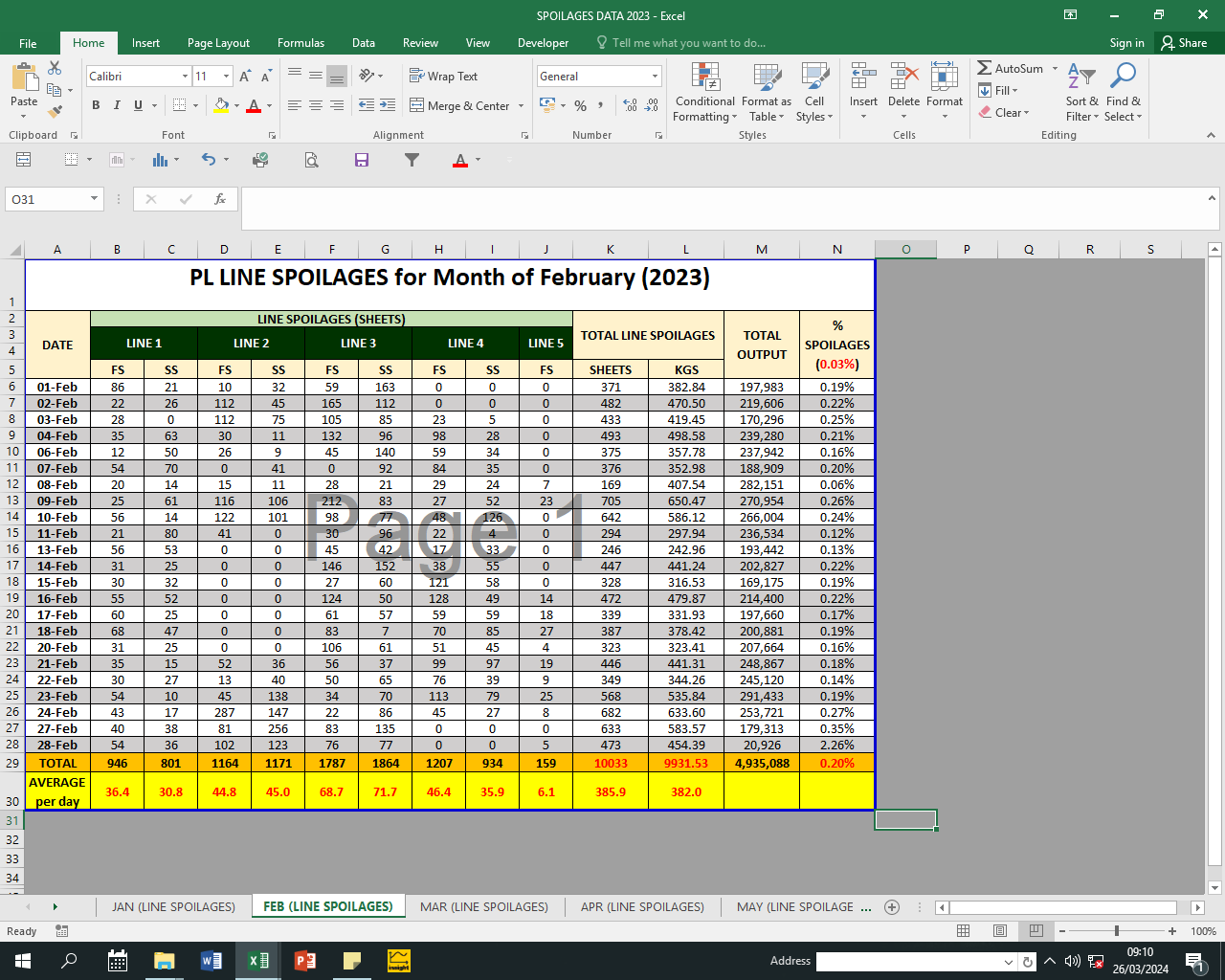Toggle Middle Align for cells
This screenshot has width=1225, height=980.
pyautogui.click(x=315, y=76)
